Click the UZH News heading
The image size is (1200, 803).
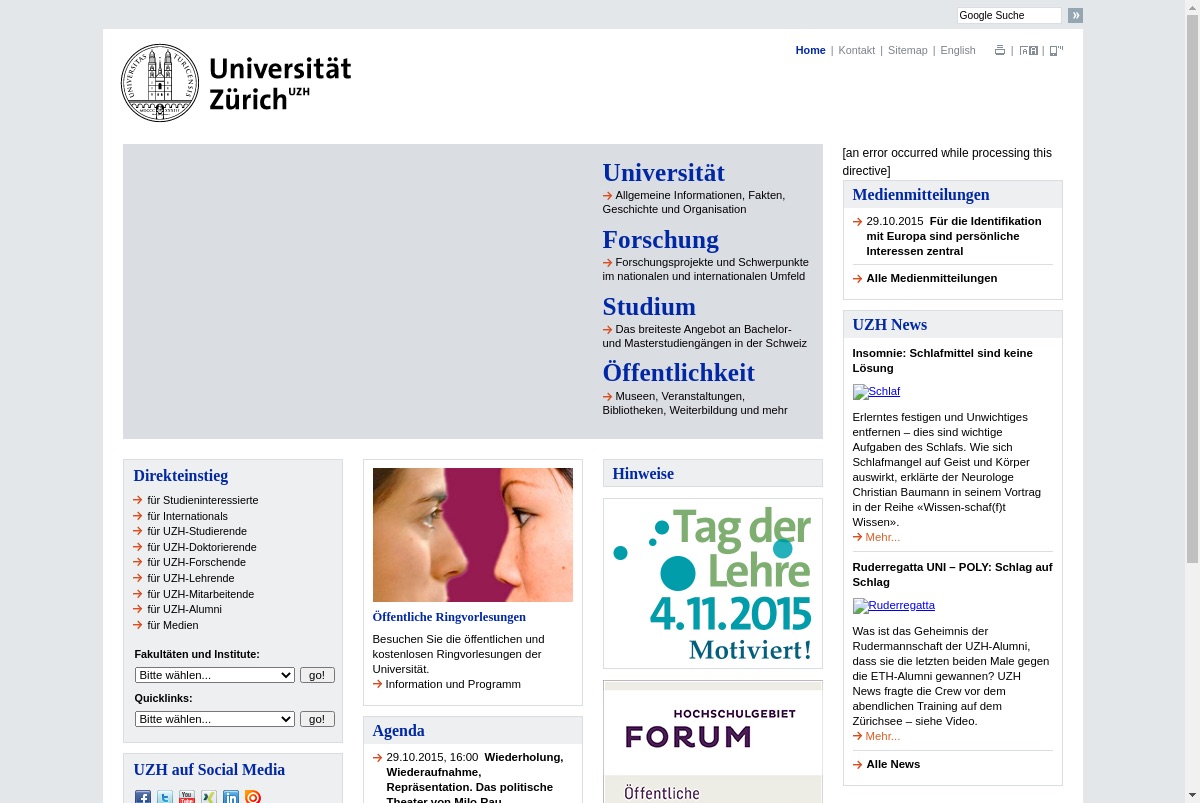890,325
